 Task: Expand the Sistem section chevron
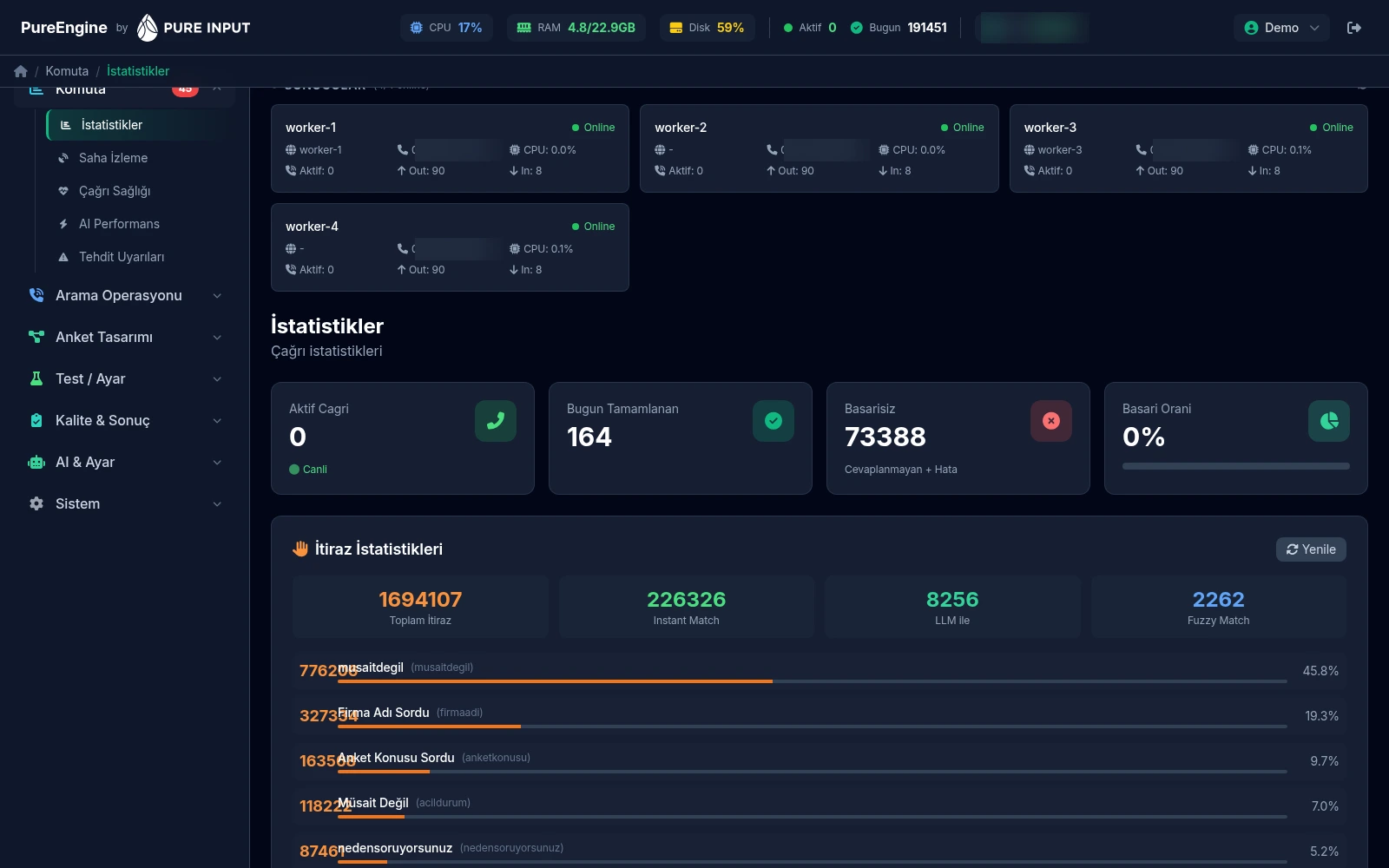click(x=217, y=504)
